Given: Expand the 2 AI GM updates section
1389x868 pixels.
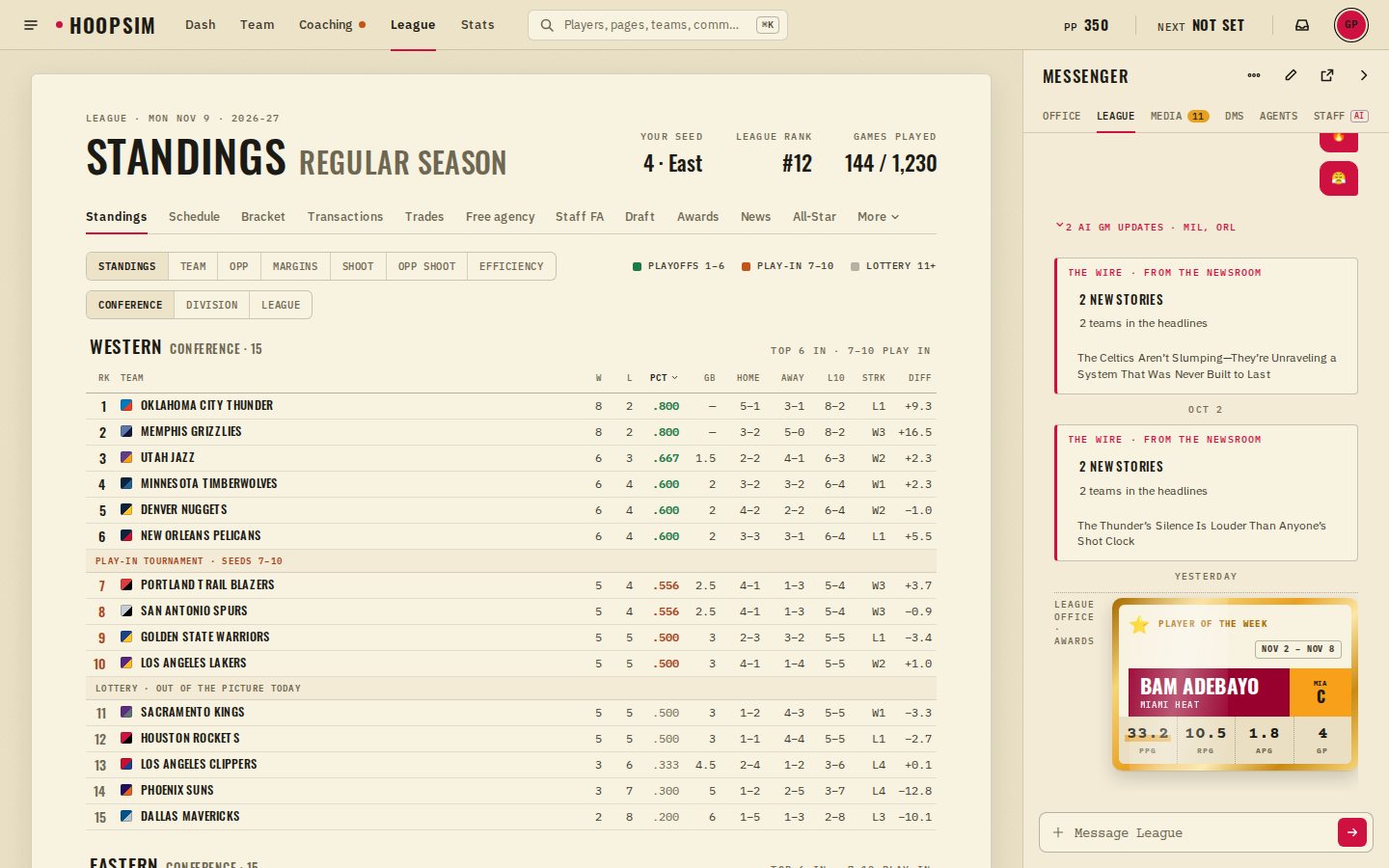Looking at the screenshot, I should click(1146, 228).
